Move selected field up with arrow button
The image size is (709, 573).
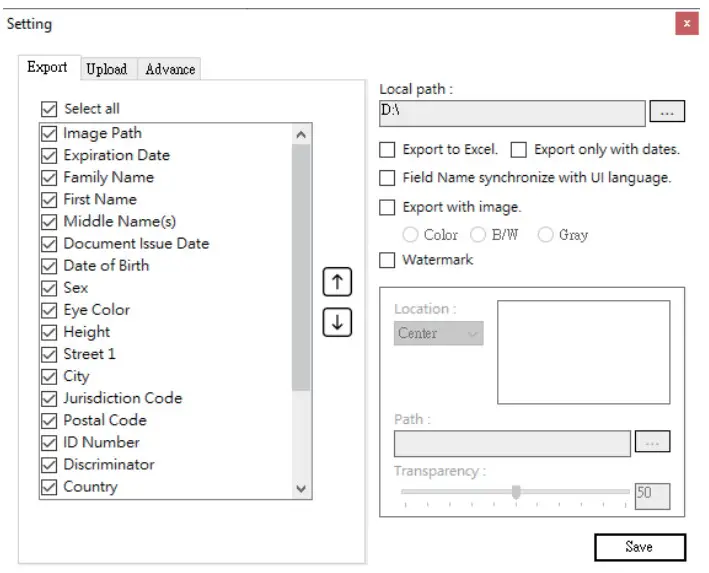tap(337, 283)
